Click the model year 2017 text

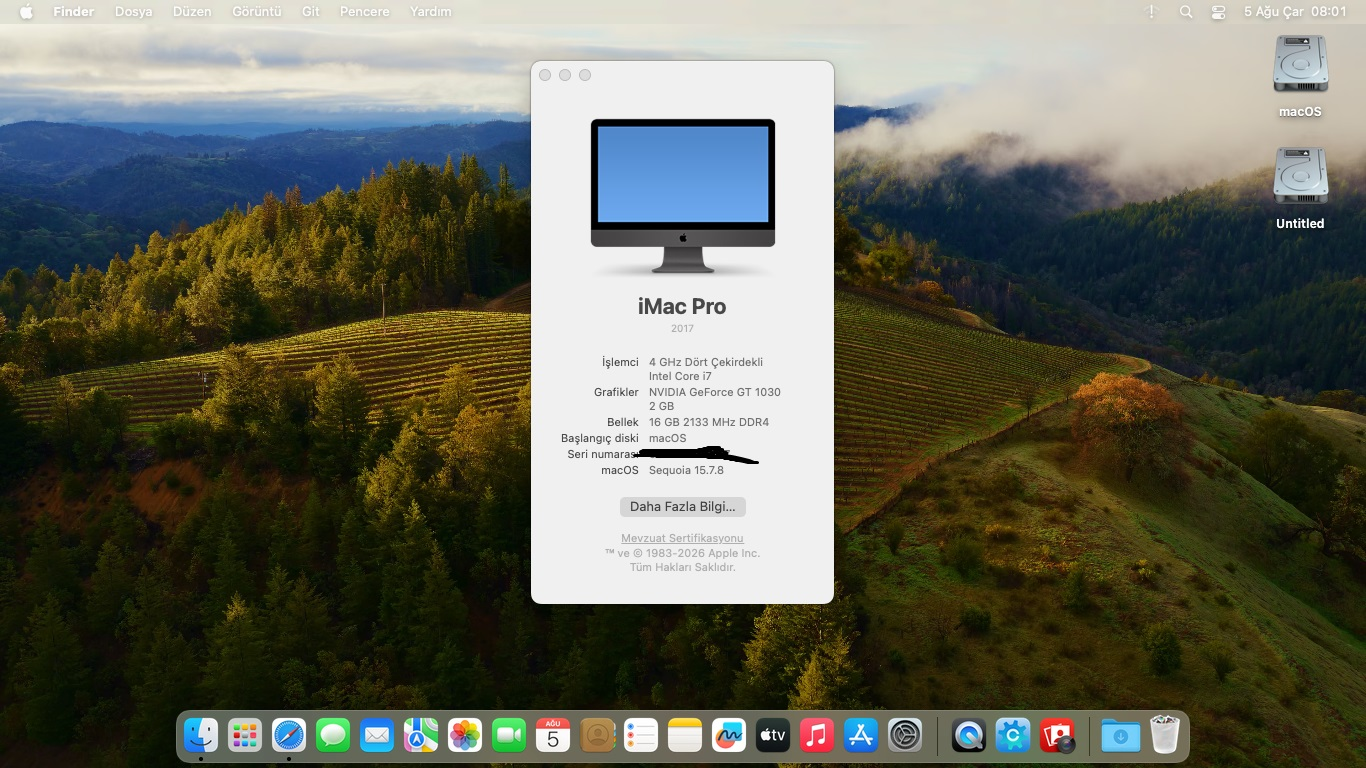pyautogui.click(x=682, y=328)
